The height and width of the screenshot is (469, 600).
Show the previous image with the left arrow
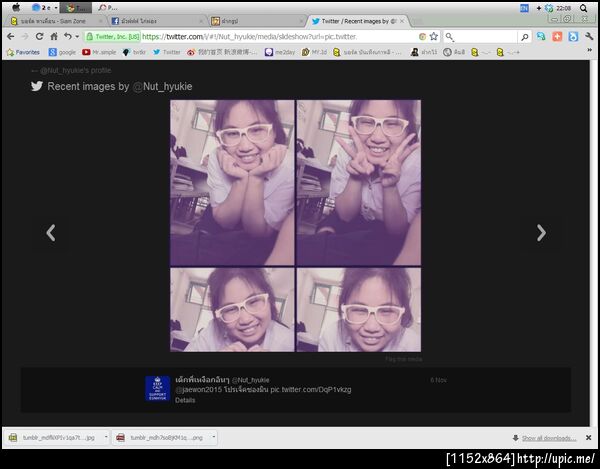point(51,233)
